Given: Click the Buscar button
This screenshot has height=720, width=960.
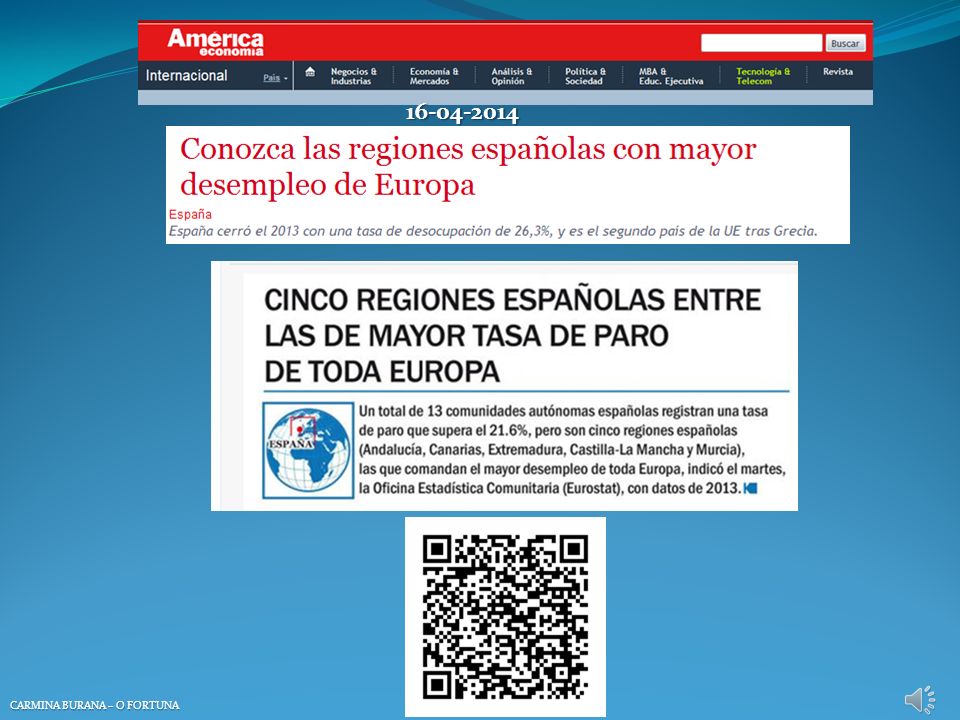Looking at the screenshot, I should [845, 43].
